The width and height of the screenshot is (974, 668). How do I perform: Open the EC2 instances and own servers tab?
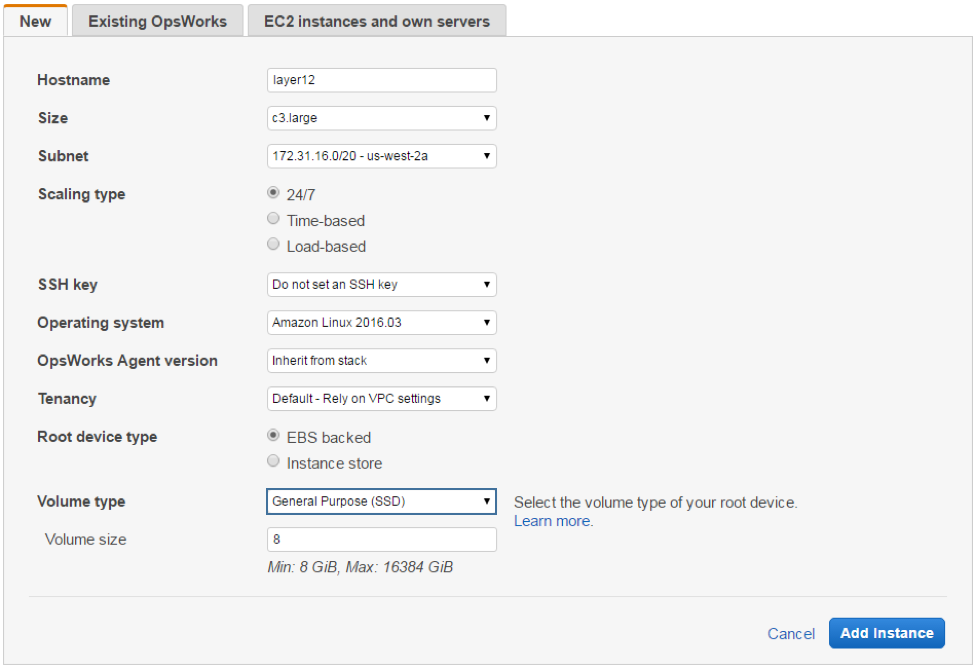[x=377, y=21]
